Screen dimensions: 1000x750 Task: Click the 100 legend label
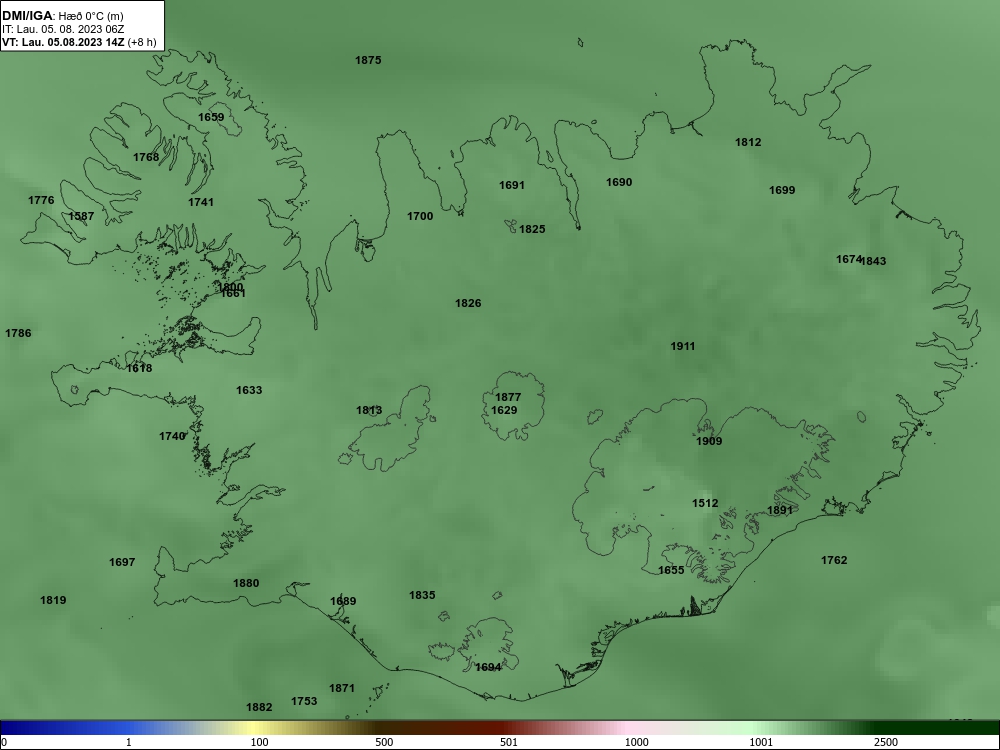[259, 742]
